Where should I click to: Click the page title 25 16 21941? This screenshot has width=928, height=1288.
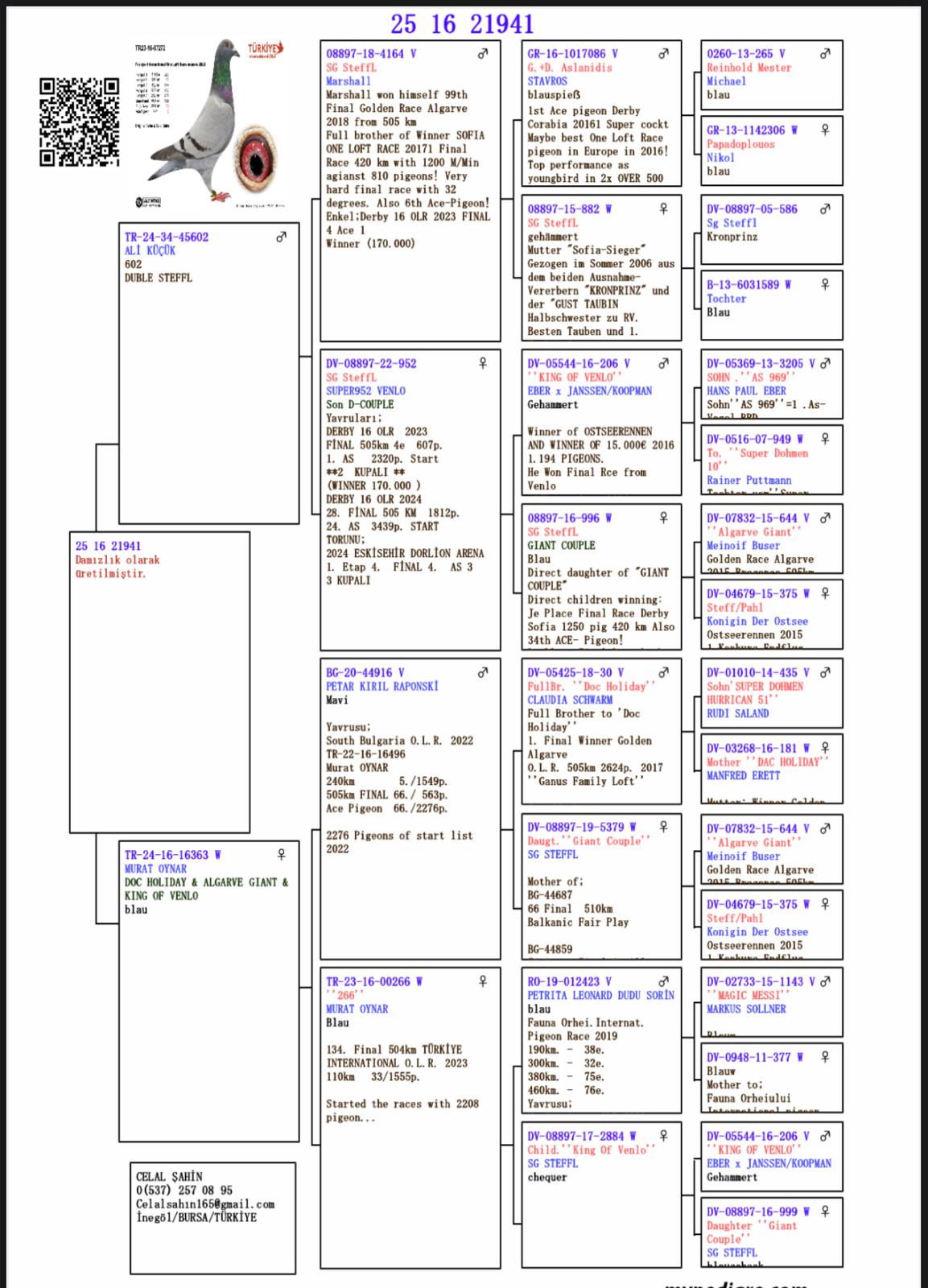pyautogui.click(x=462, y=24)
